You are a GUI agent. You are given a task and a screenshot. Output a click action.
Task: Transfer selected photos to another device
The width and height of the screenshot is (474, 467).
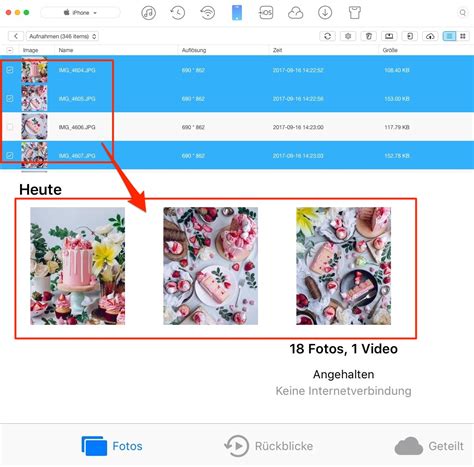[410, 36]
